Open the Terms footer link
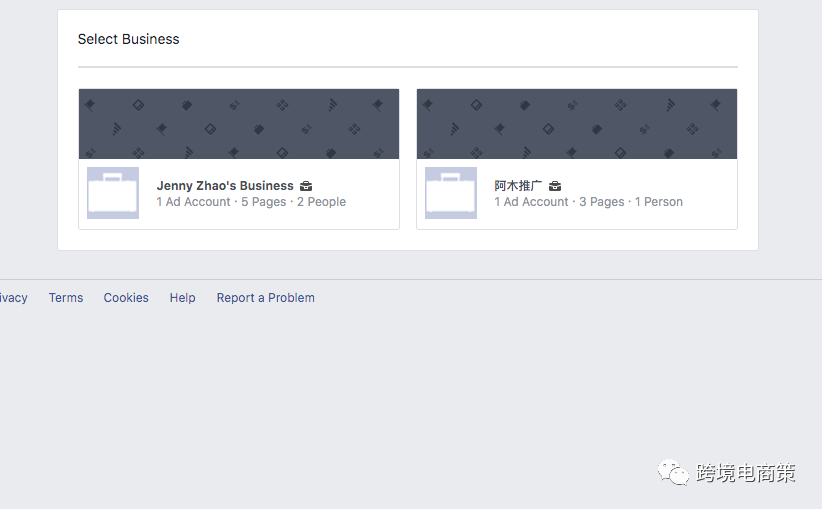This screenshot has height=509, width=822. coord(66,298)
